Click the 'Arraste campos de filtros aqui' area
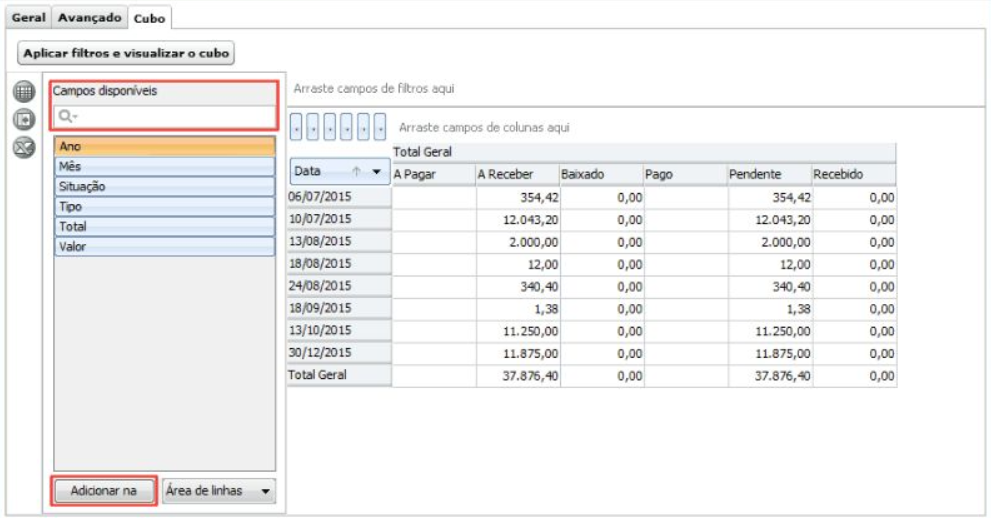This screenshot has width=991, height=518. point(374,89)
